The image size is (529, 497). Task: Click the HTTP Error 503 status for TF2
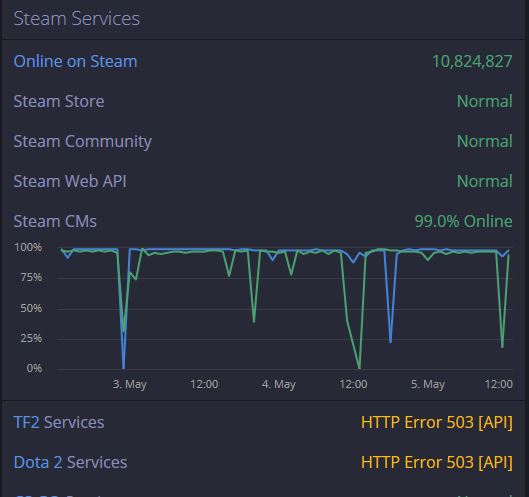click(437, 422)
